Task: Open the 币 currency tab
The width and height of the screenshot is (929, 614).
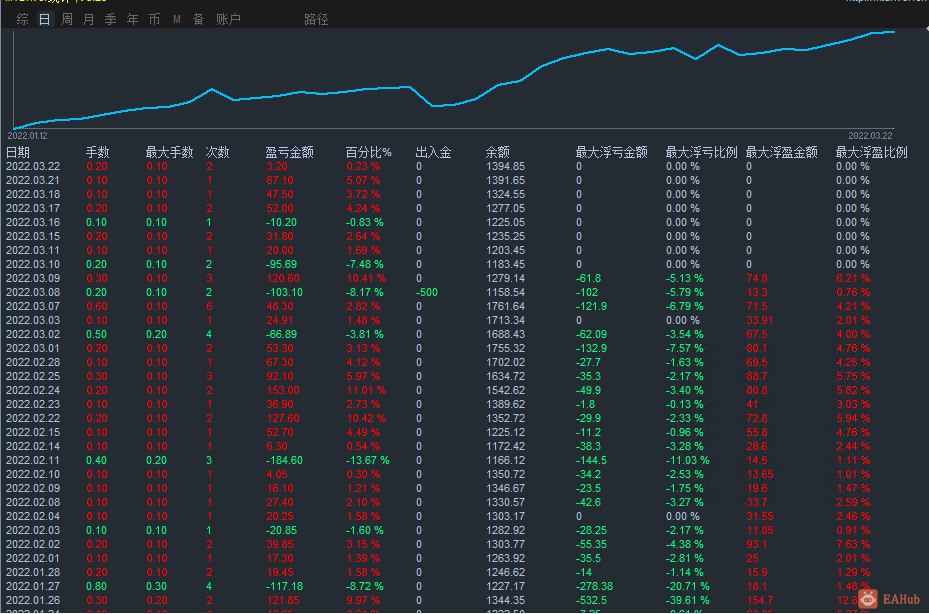Action: (x=155, y=20)
